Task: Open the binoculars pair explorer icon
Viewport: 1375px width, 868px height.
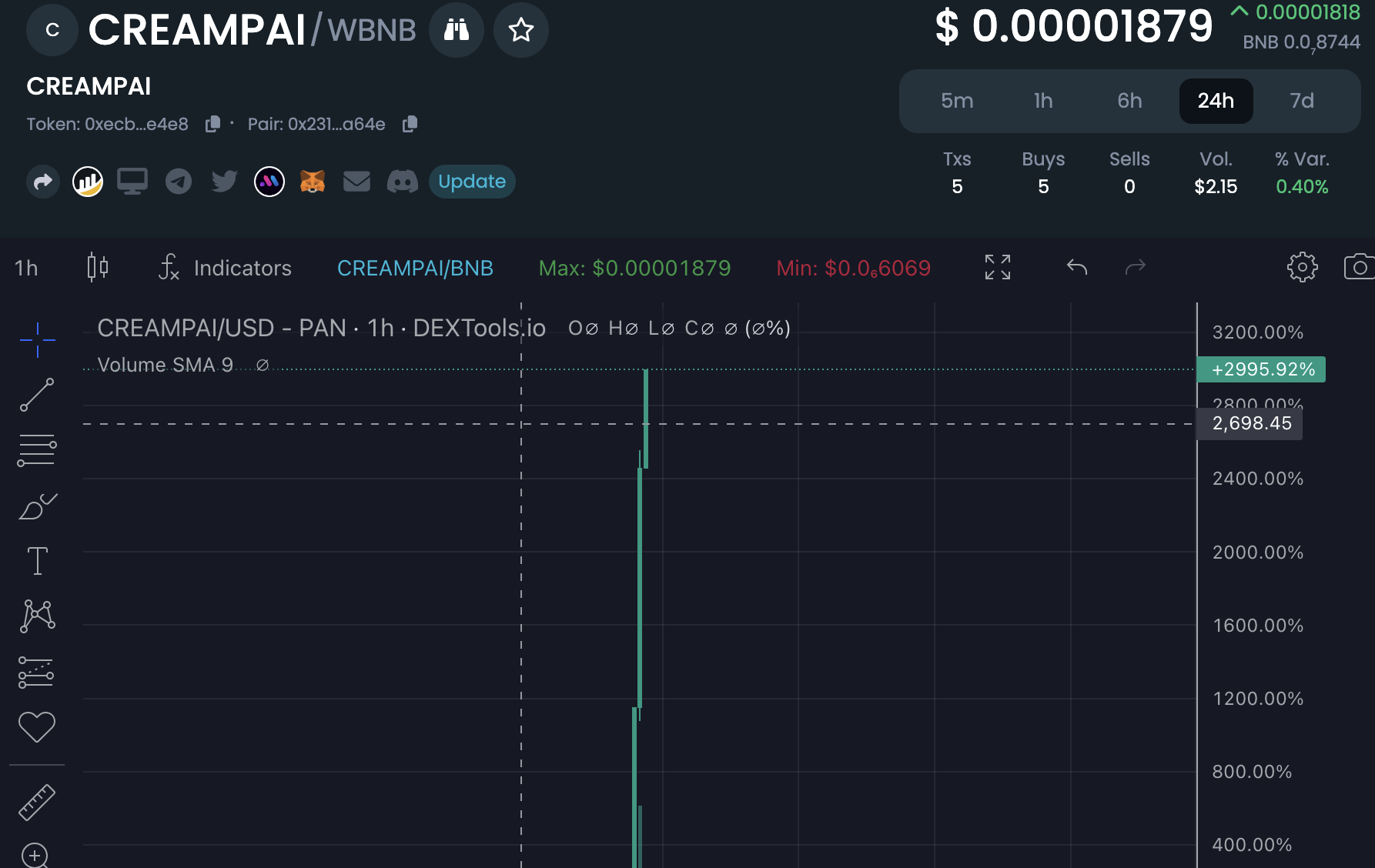Action: (457, 30)
